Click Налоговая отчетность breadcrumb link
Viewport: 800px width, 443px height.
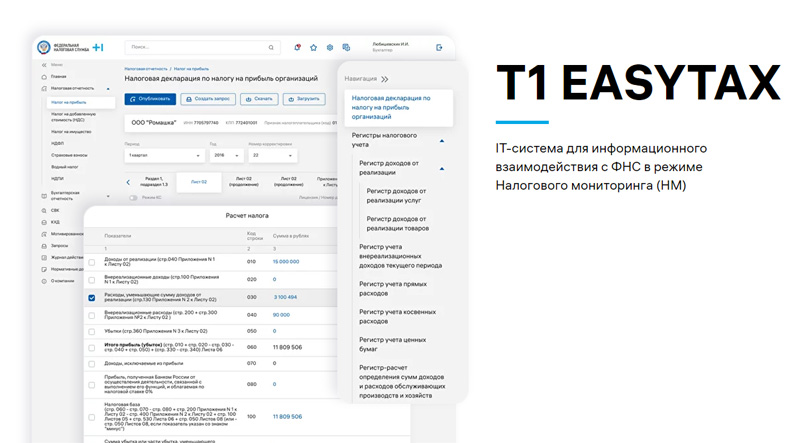[x=146, y=69]
